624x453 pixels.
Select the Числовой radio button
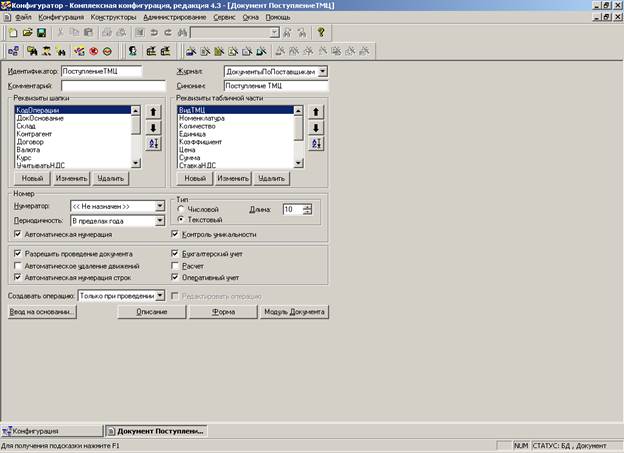coord(180,208)
